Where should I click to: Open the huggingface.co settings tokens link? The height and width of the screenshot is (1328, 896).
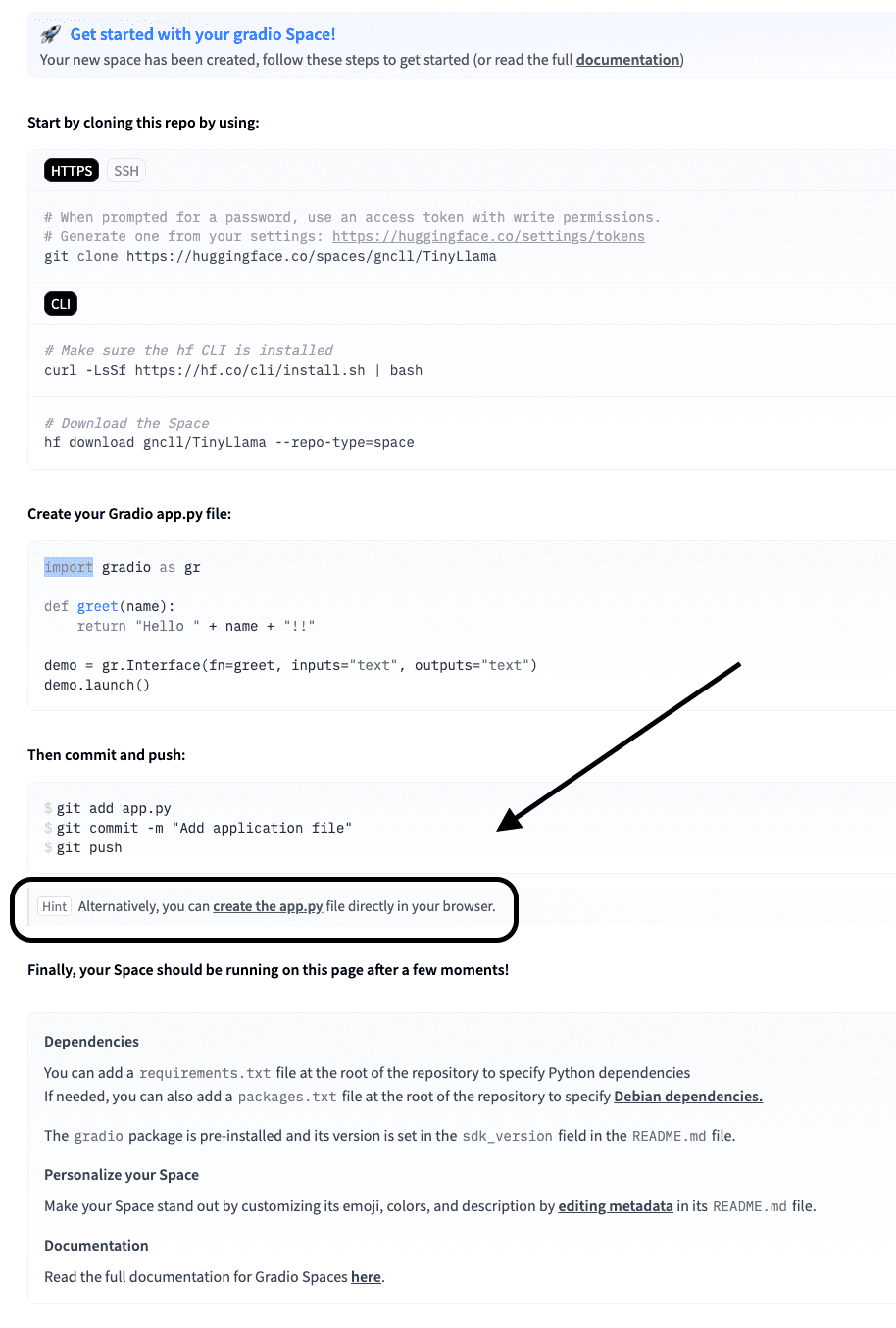point(488,235)
